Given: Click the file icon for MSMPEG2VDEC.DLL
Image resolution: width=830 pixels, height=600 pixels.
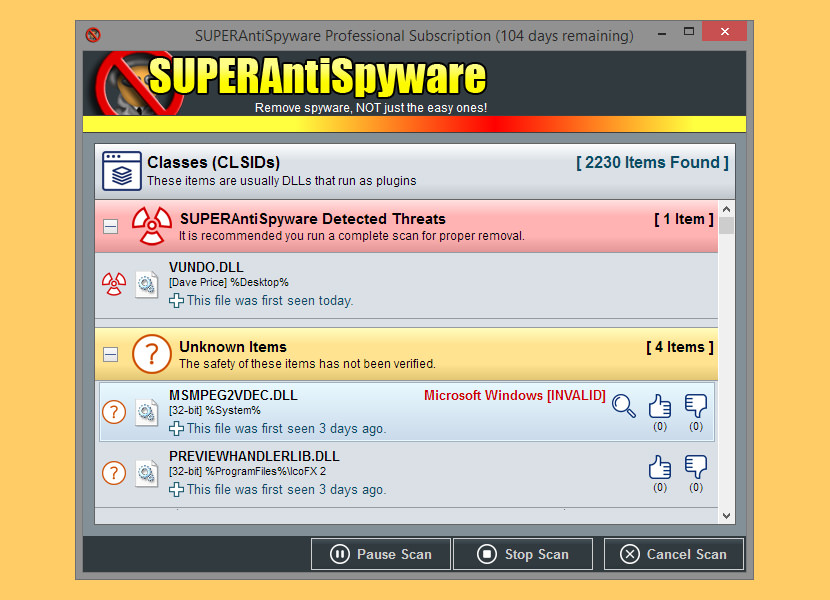Looking at the screenshot, I should coord(146,412).
